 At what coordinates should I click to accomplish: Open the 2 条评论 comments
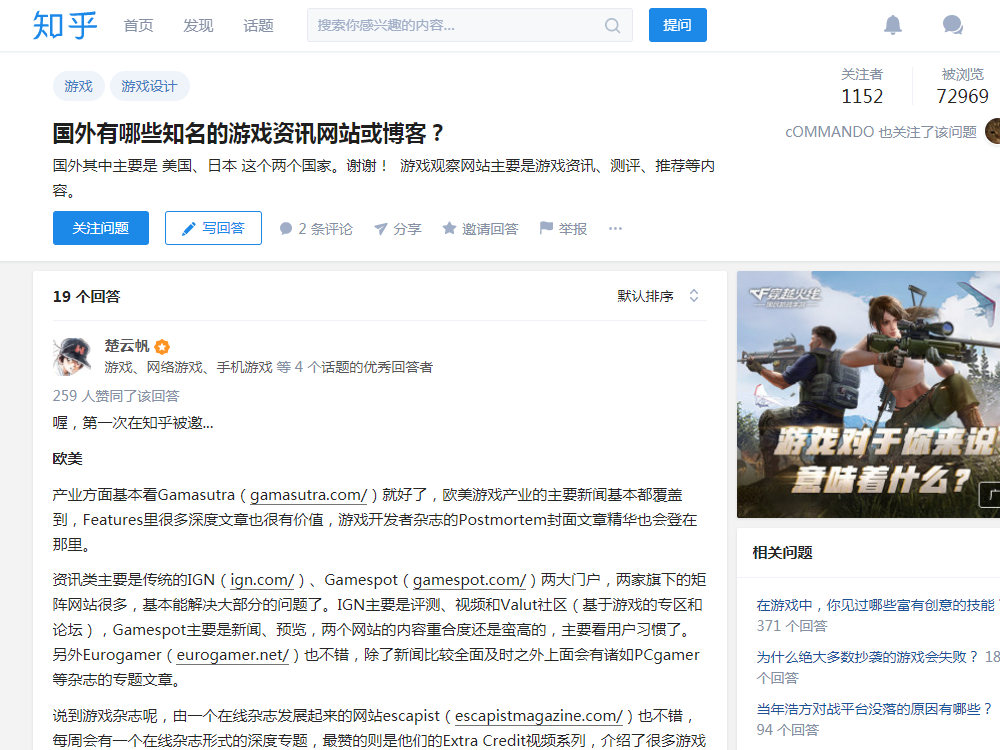pos(316,228)
